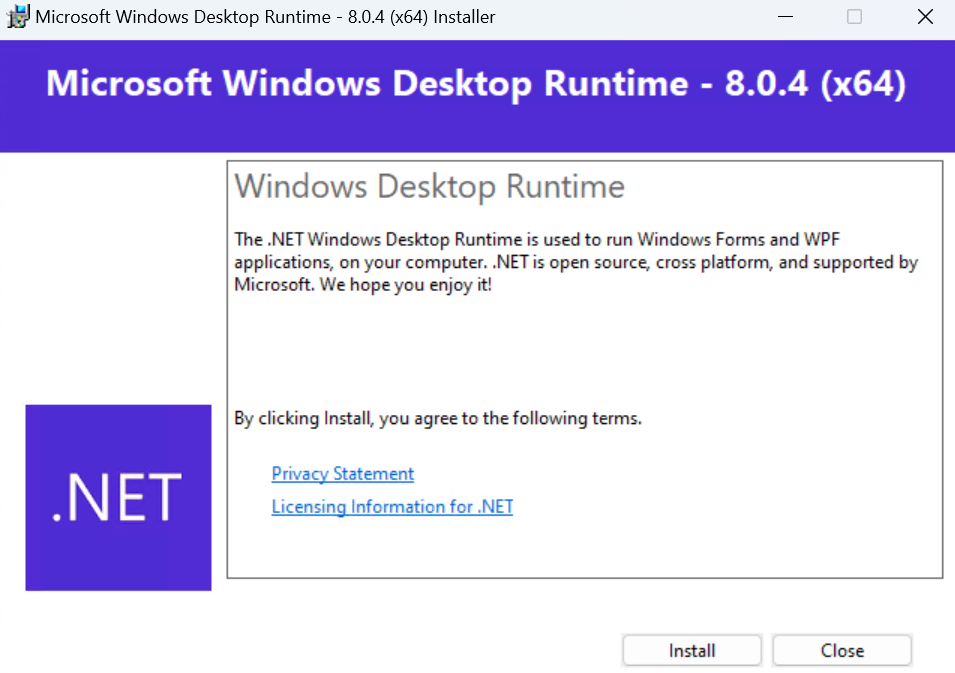Click the window title bar text
Screen dimensions: 955x673
[x=265, y=16]
